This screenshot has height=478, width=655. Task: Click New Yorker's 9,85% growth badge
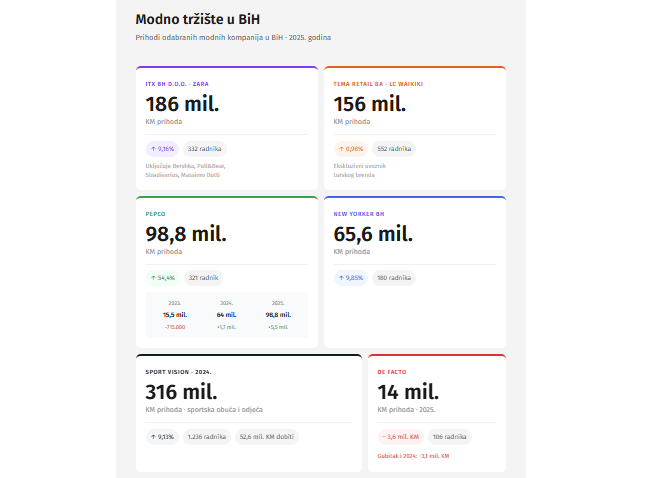click(349, 278)
